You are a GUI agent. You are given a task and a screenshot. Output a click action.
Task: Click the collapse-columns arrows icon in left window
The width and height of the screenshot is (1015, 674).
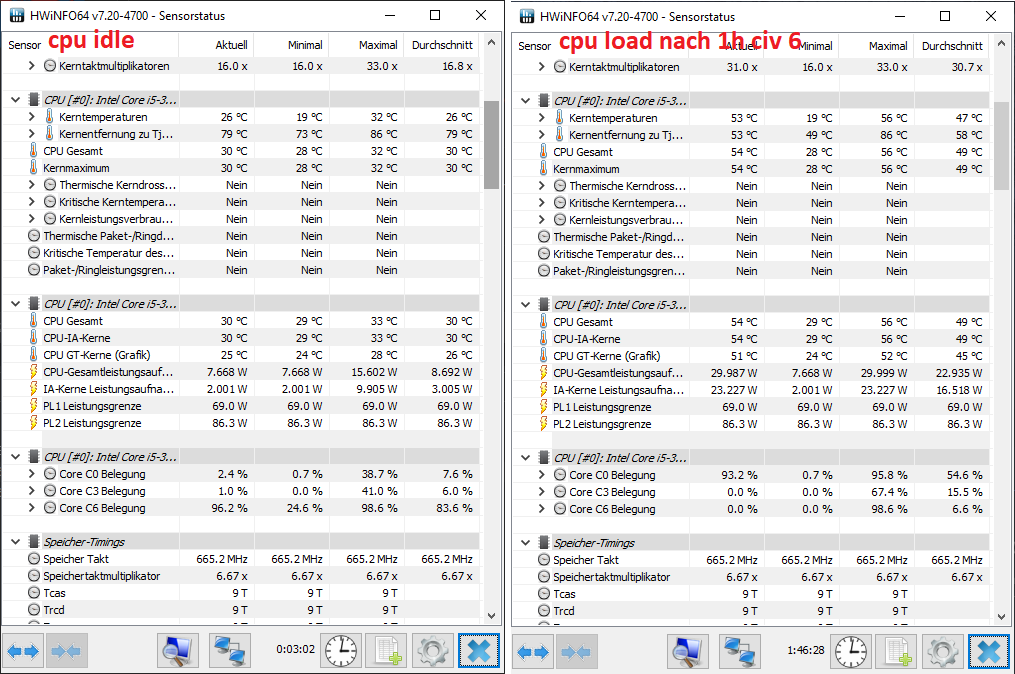(66, 650)
